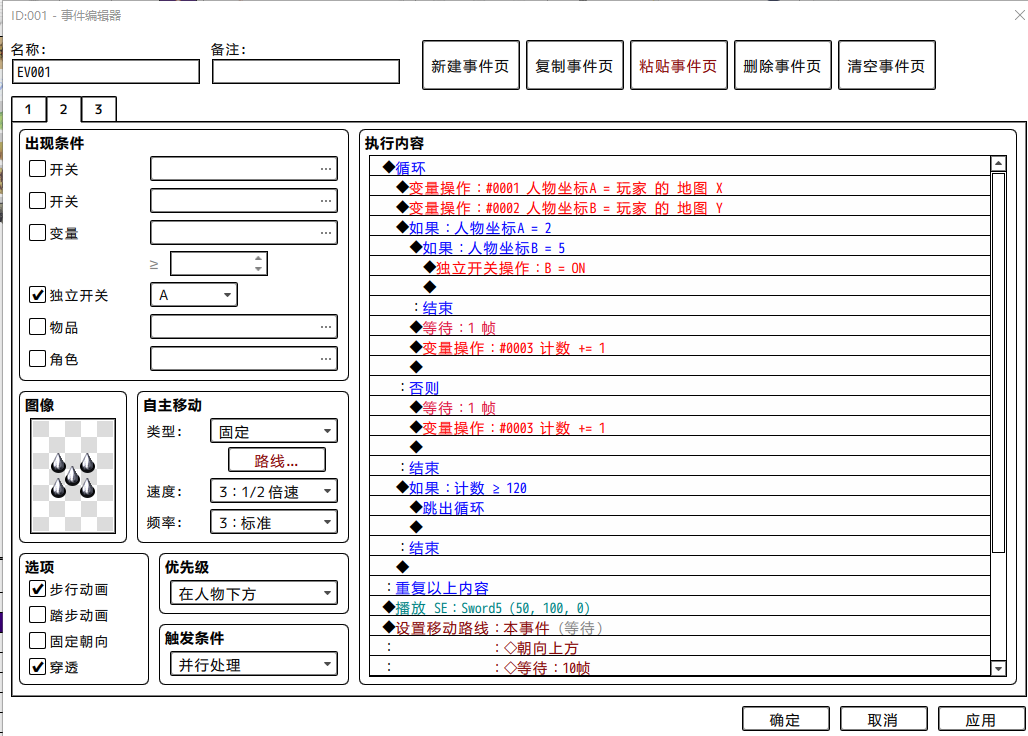Enable the 角色 condition checkbox
The height and width of the screenshot is (736, 1028).
(37, 358)
